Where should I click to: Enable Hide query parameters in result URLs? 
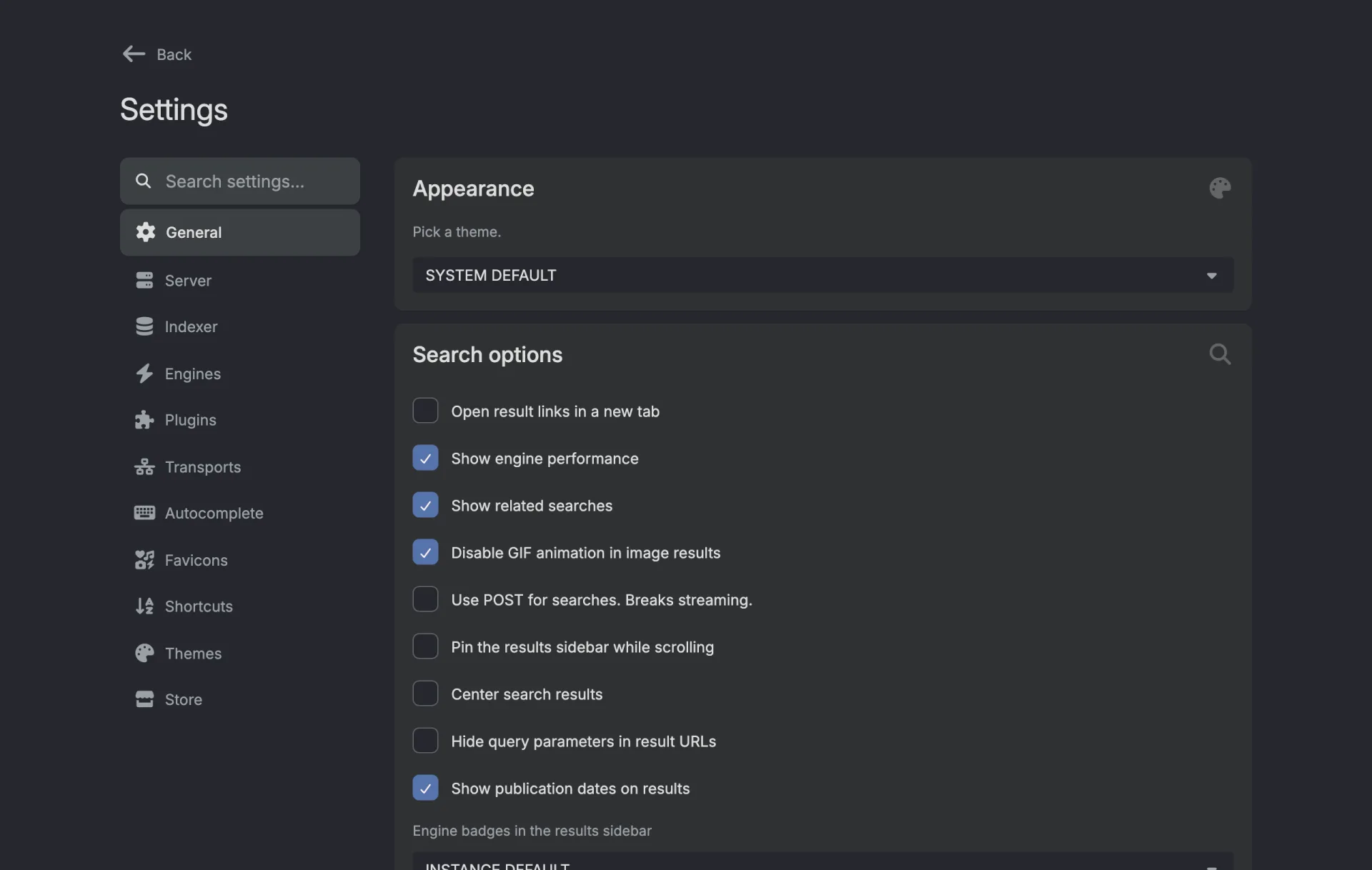(425, 741)
